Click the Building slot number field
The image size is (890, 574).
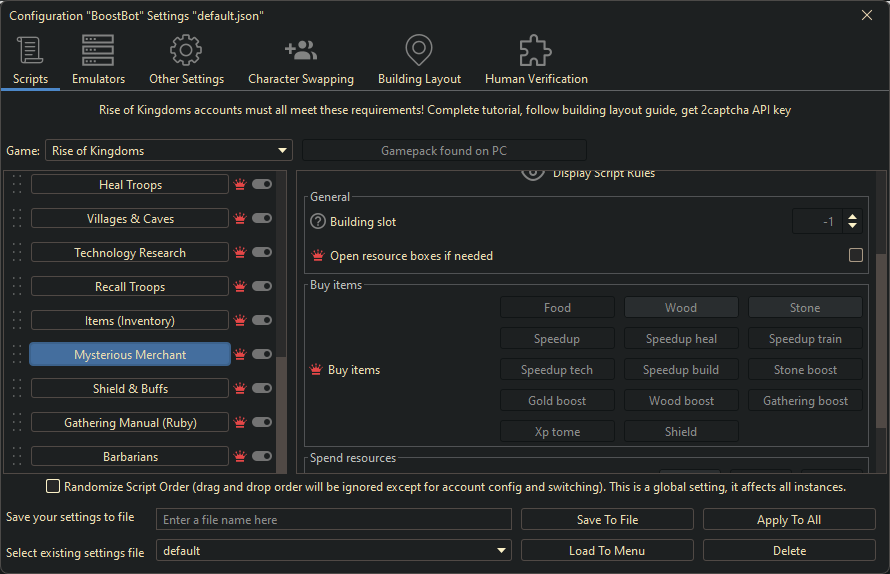coord(818,221)
